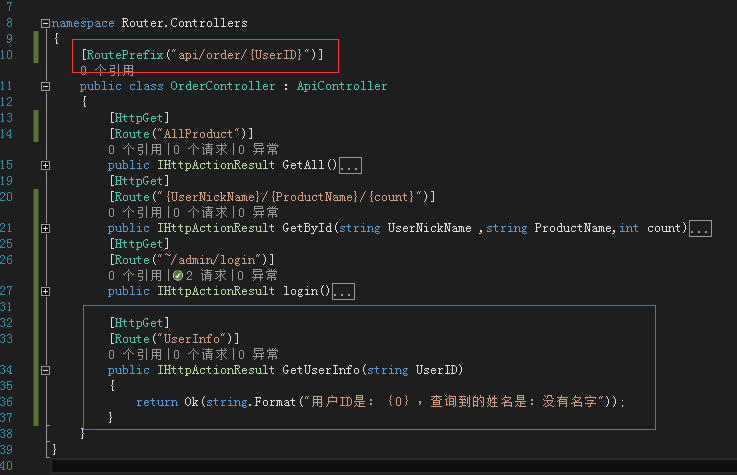Click the horizontal scrollbar at the bottom
The image size is (737, 475).
[x=394, y=467]
